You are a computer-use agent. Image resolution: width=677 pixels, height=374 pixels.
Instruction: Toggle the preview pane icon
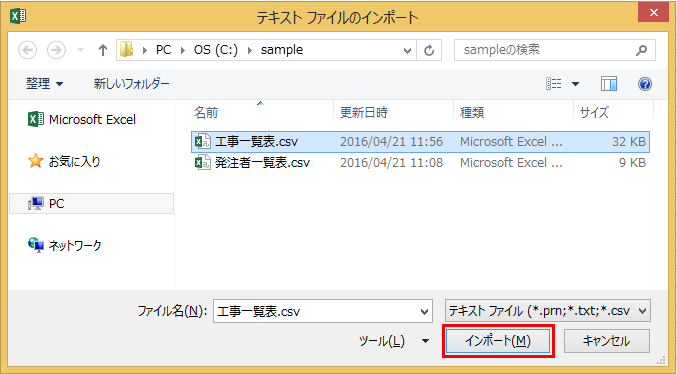pyautogui.click(x=609, y=84)
